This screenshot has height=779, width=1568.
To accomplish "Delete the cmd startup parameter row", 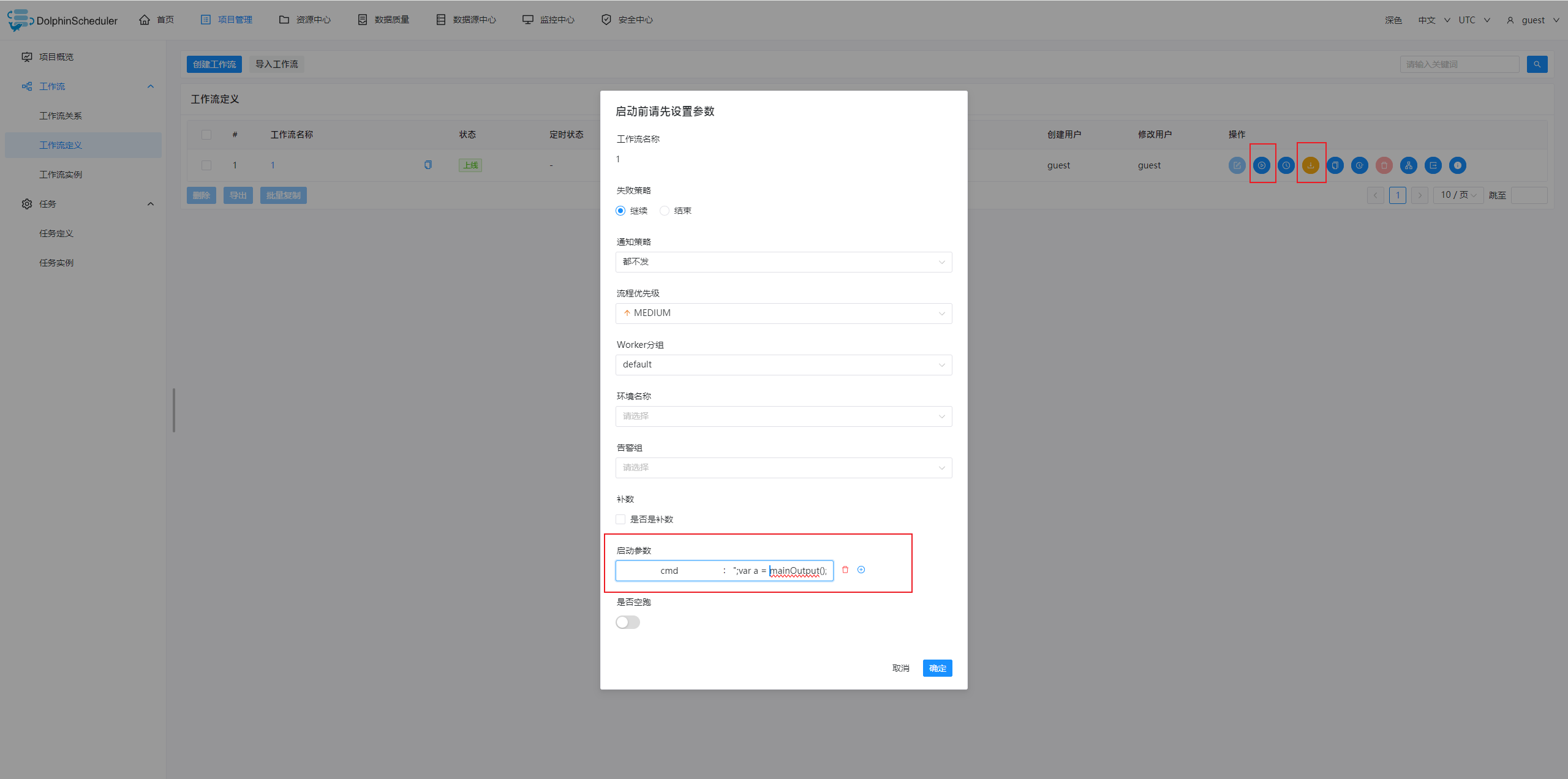I will point(845,570).
